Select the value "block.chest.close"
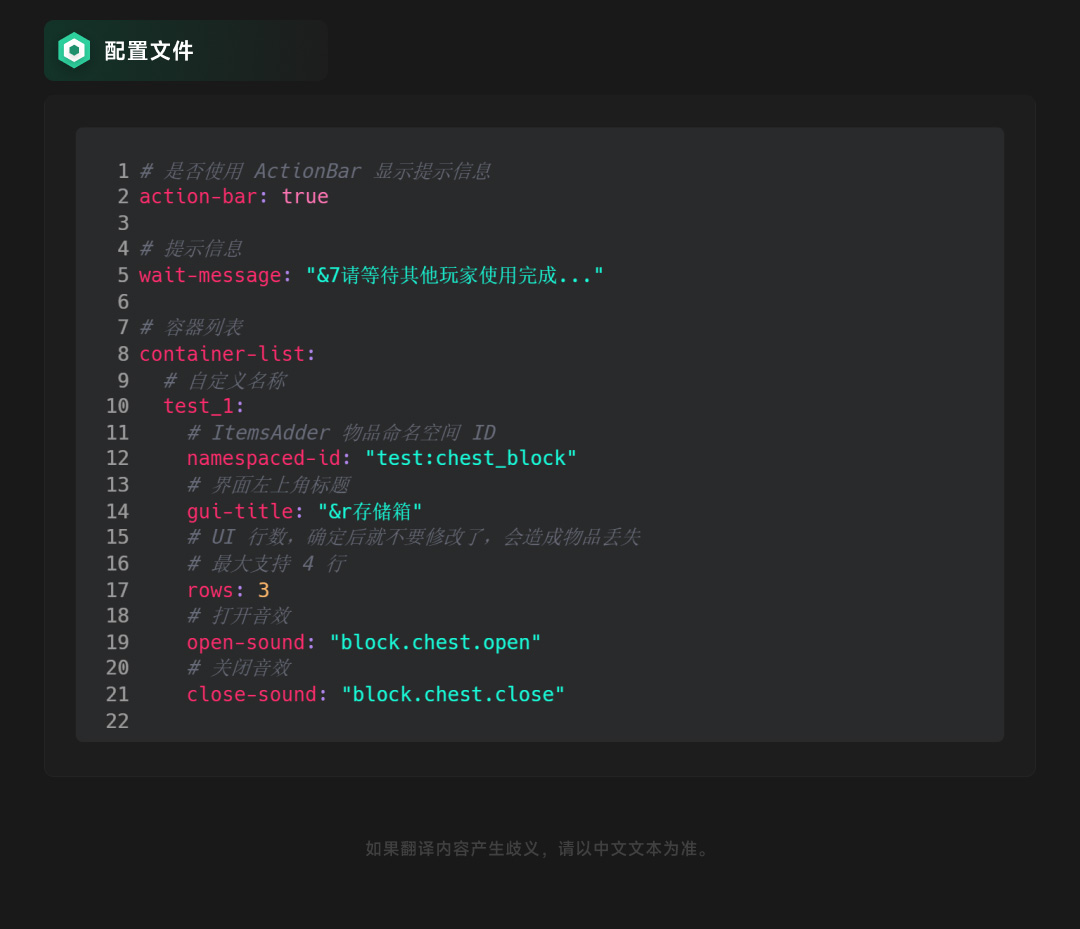This screenshot has width=1080, height=929. 453,695
